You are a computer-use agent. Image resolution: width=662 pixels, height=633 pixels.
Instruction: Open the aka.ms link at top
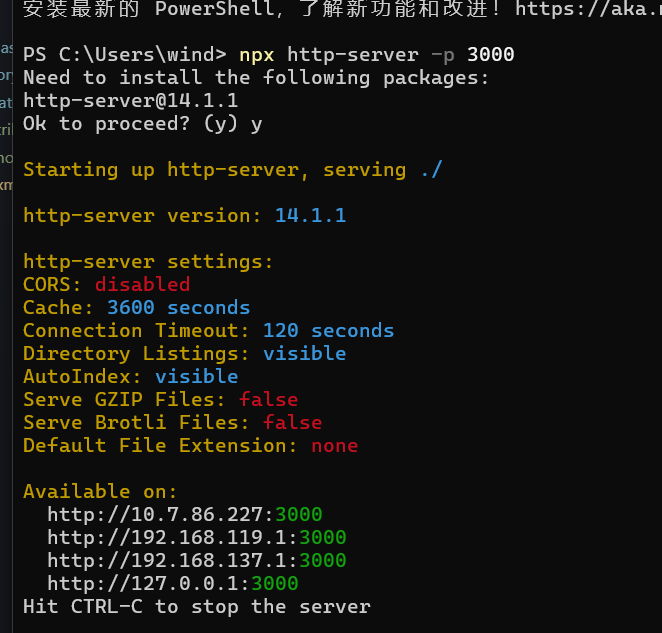588,11
